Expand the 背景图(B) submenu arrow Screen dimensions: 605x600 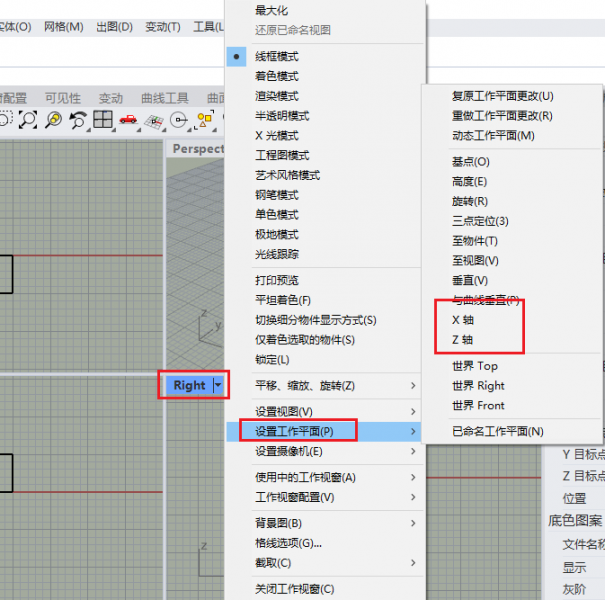coord(413,523)
